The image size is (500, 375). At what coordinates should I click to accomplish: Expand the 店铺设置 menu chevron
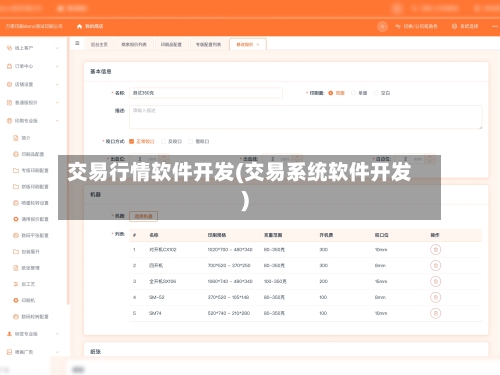(x=57, y=84)
